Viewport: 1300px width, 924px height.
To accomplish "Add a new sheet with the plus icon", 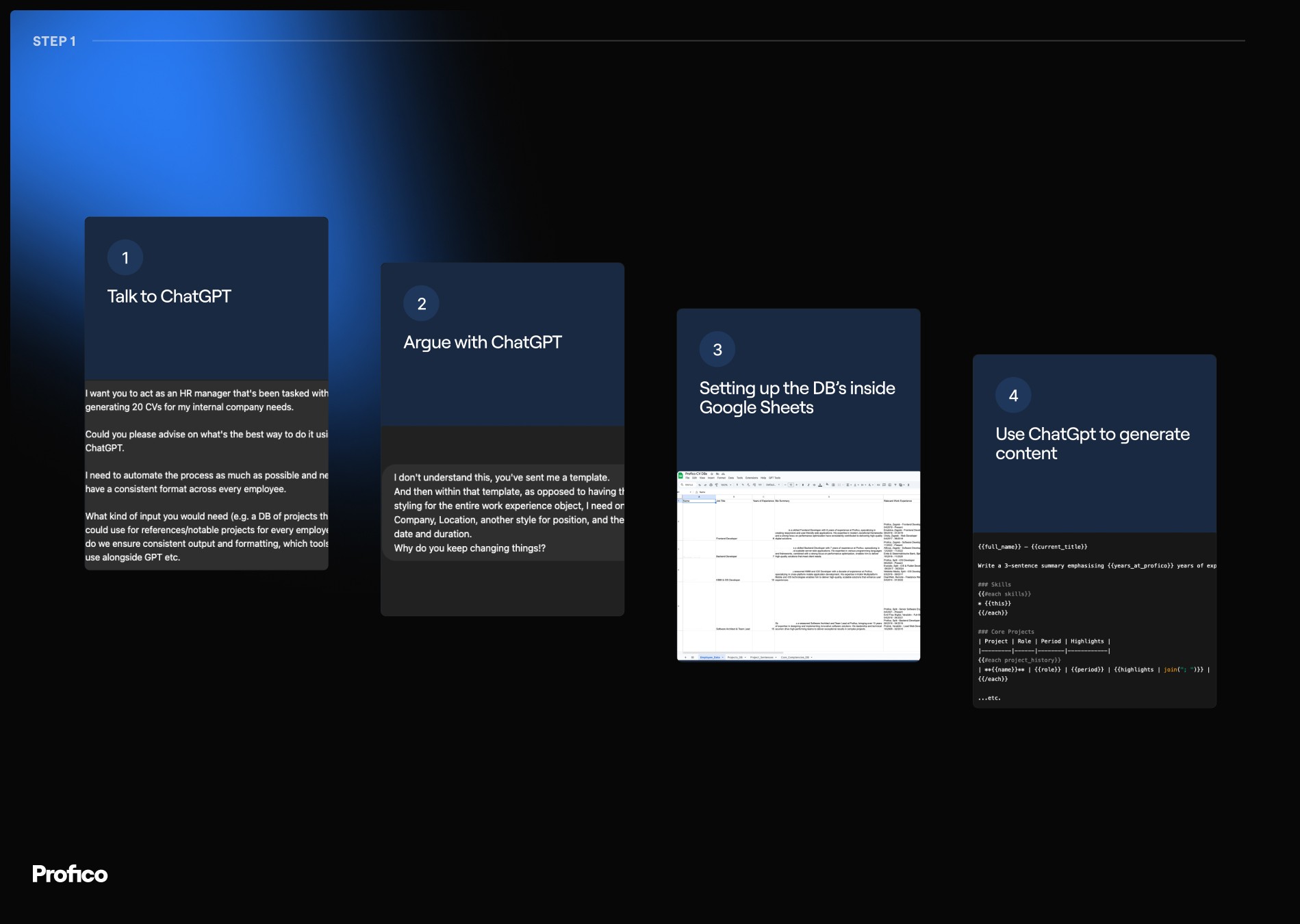I will [x=685, y=657].
